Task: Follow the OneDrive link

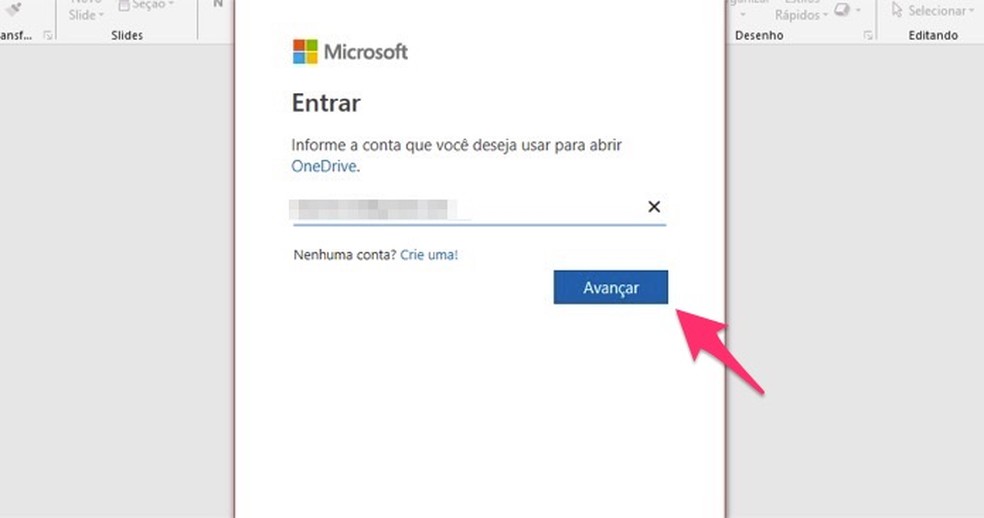Action: (324, 166)
